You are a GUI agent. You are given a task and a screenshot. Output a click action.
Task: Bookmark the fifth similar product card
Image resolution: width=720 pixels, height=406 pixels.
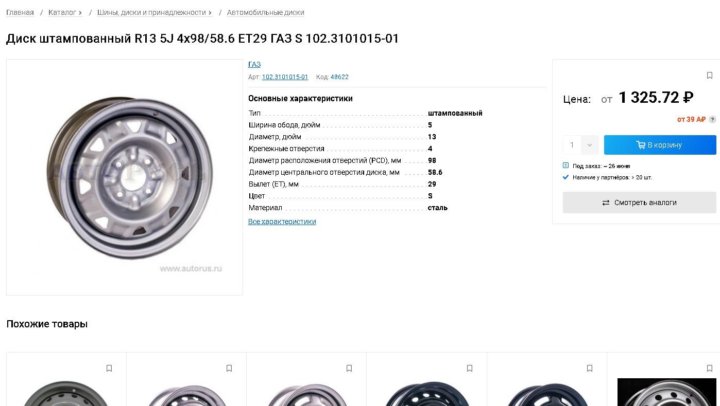(590, 368)
